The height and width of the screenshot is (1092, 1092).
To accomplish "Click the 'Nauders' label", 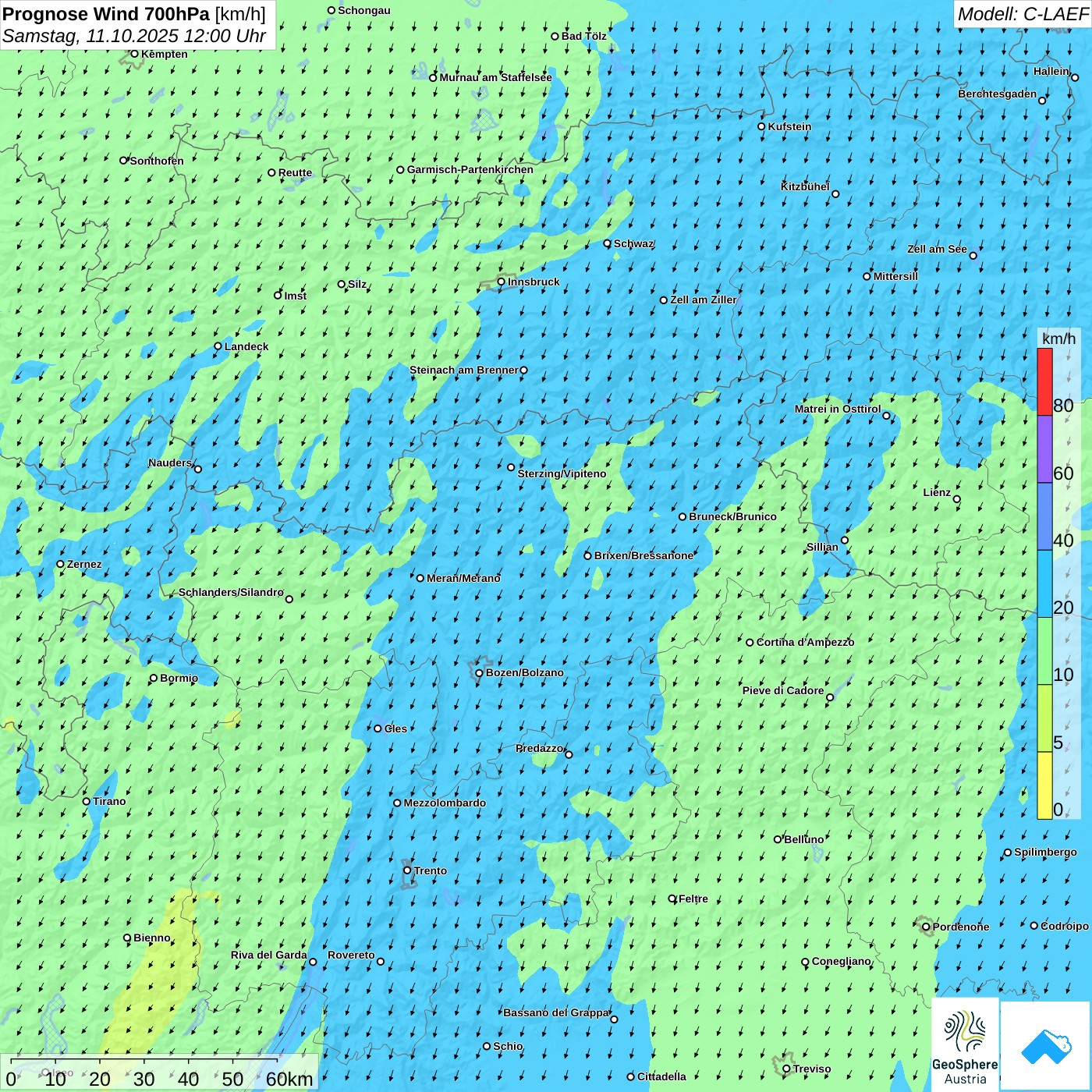I will point(170,463).
